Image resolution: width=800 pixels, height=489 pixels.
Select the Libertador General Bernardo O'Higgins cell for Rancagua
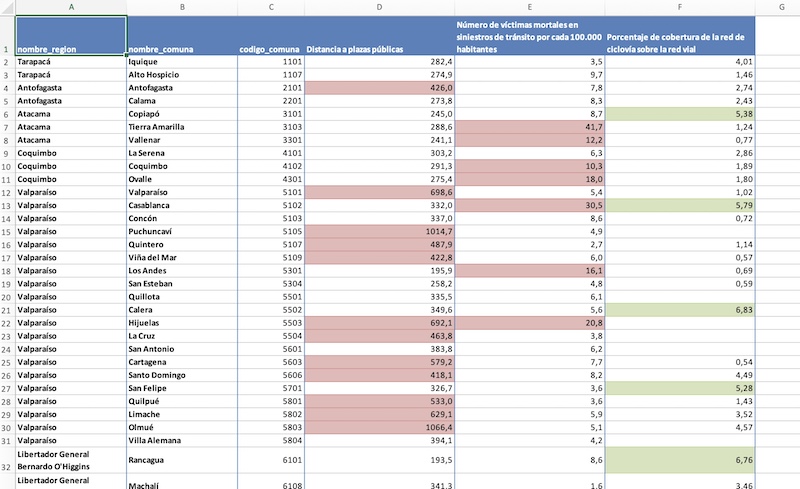pos(71,460)
